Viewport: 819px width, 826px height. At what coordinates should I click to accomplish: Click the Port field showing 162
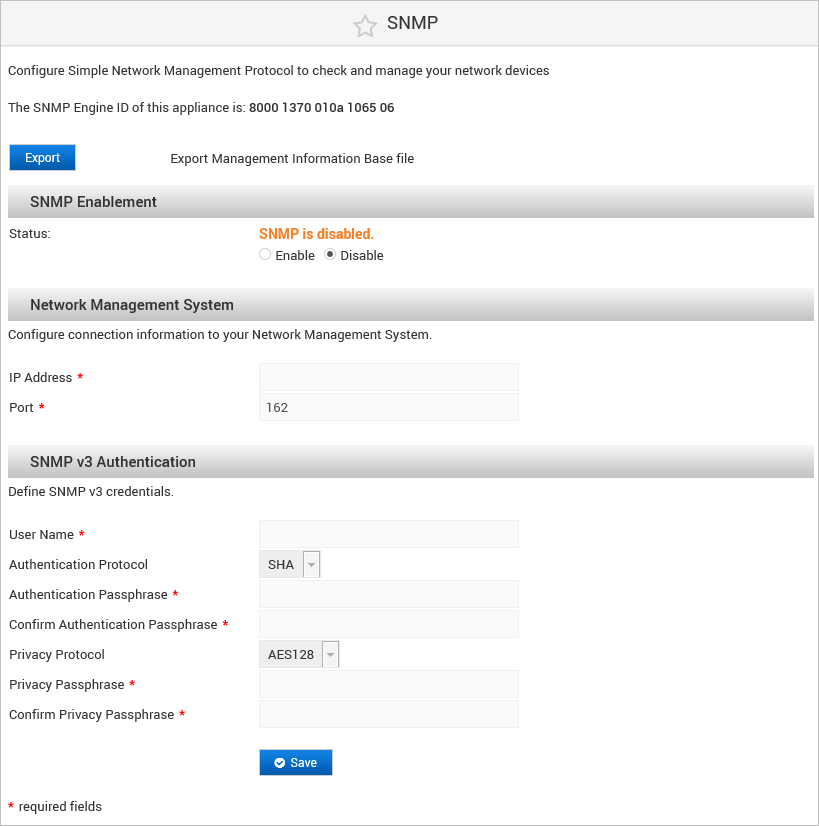[388, 407]
